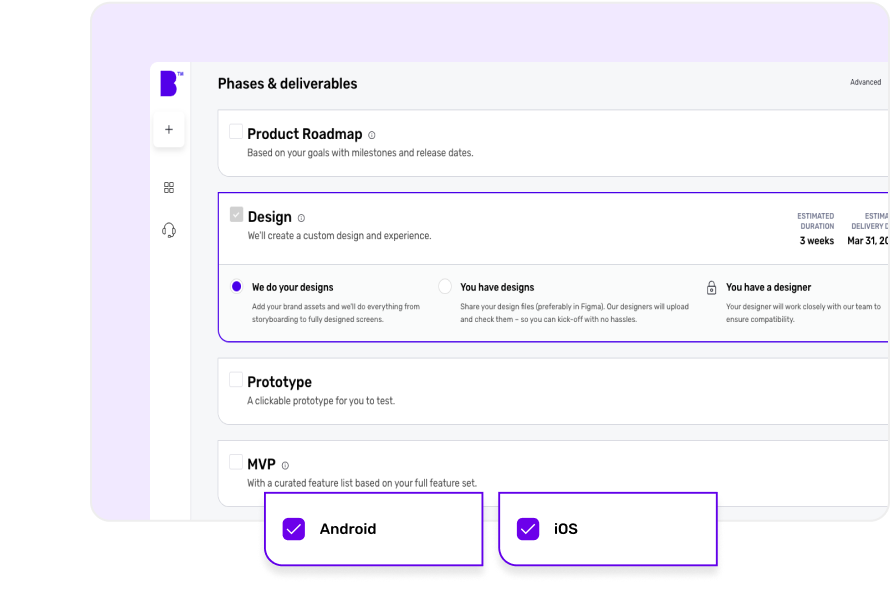Click the iOS label
This screenshot has height=611, width=892.
565,529
